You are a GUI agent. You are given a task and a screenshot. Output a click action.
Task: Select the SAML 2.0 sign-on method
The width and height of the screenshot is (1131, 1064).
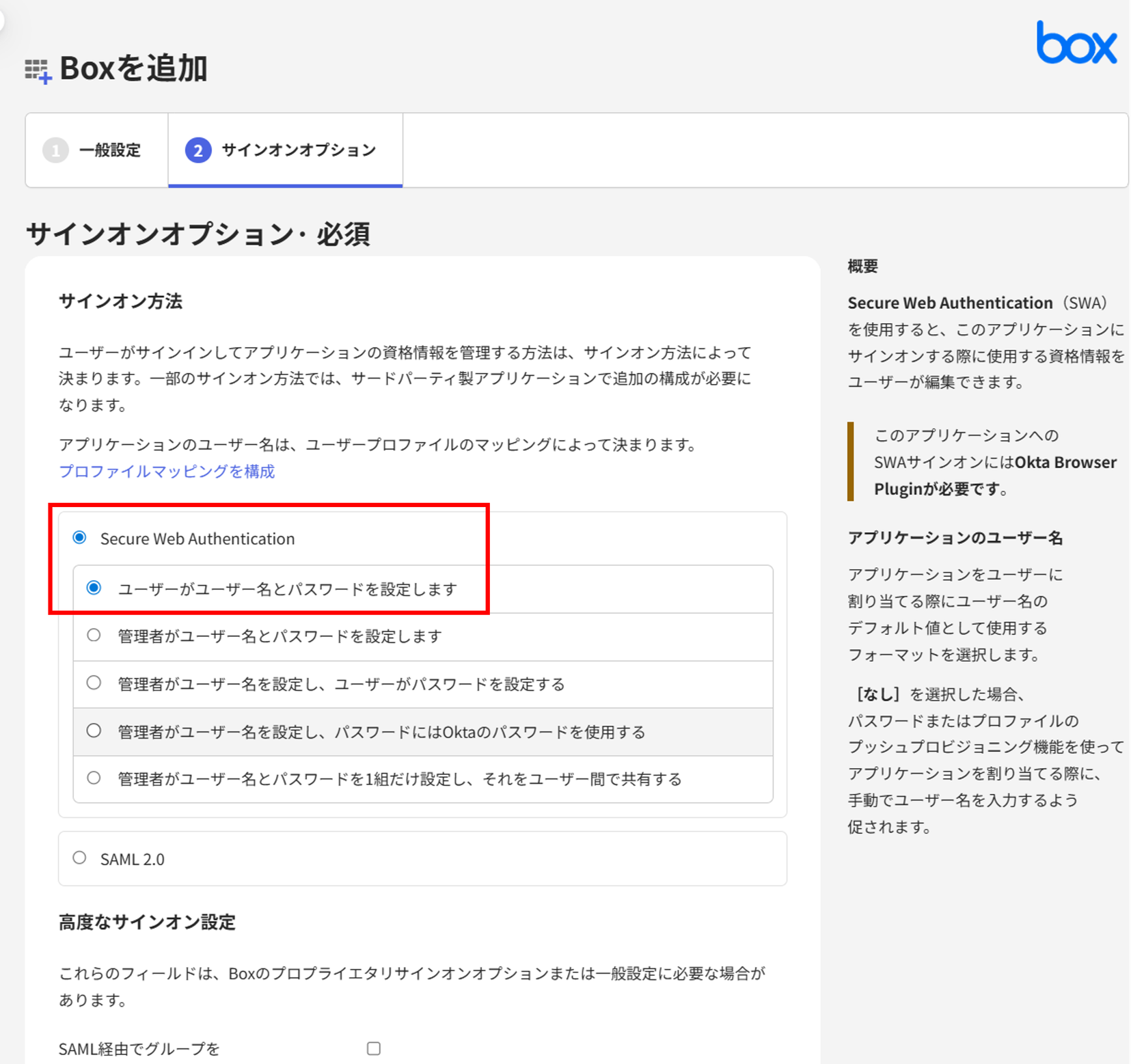pos(80,858)
